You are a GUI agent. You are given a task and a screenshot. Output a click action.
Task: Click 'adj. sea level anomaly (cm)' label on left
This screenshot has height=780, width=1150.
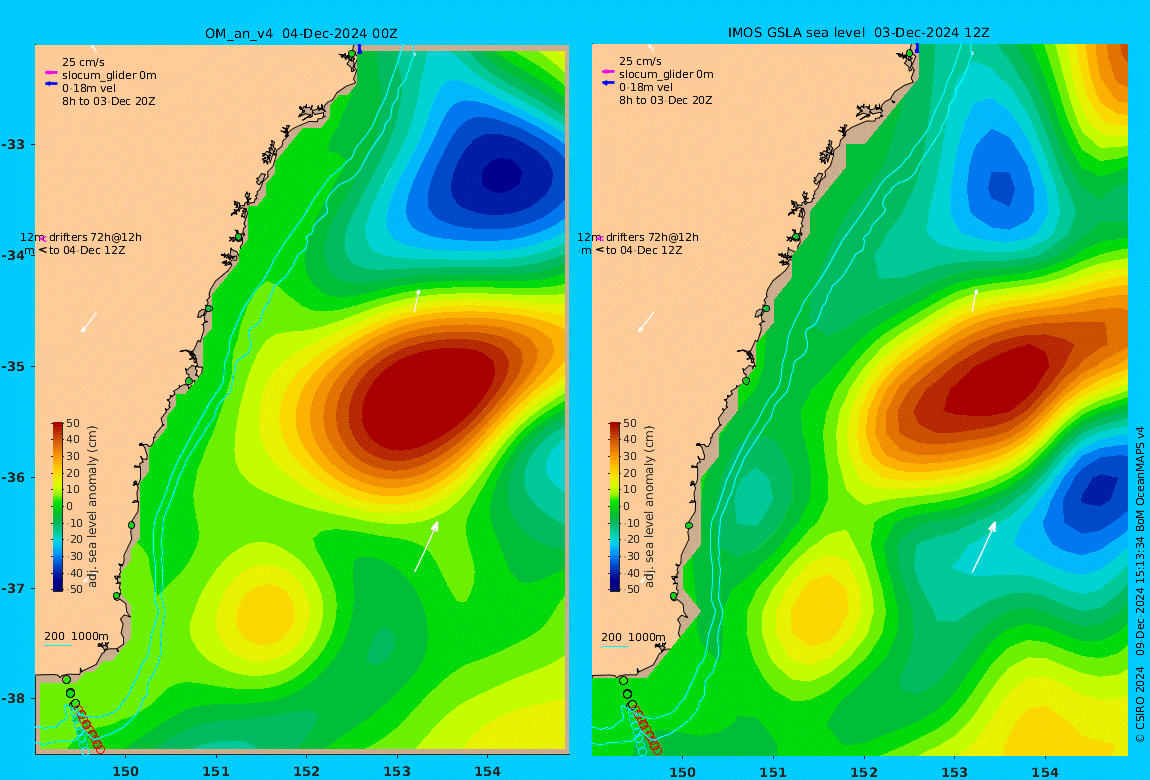92,507
